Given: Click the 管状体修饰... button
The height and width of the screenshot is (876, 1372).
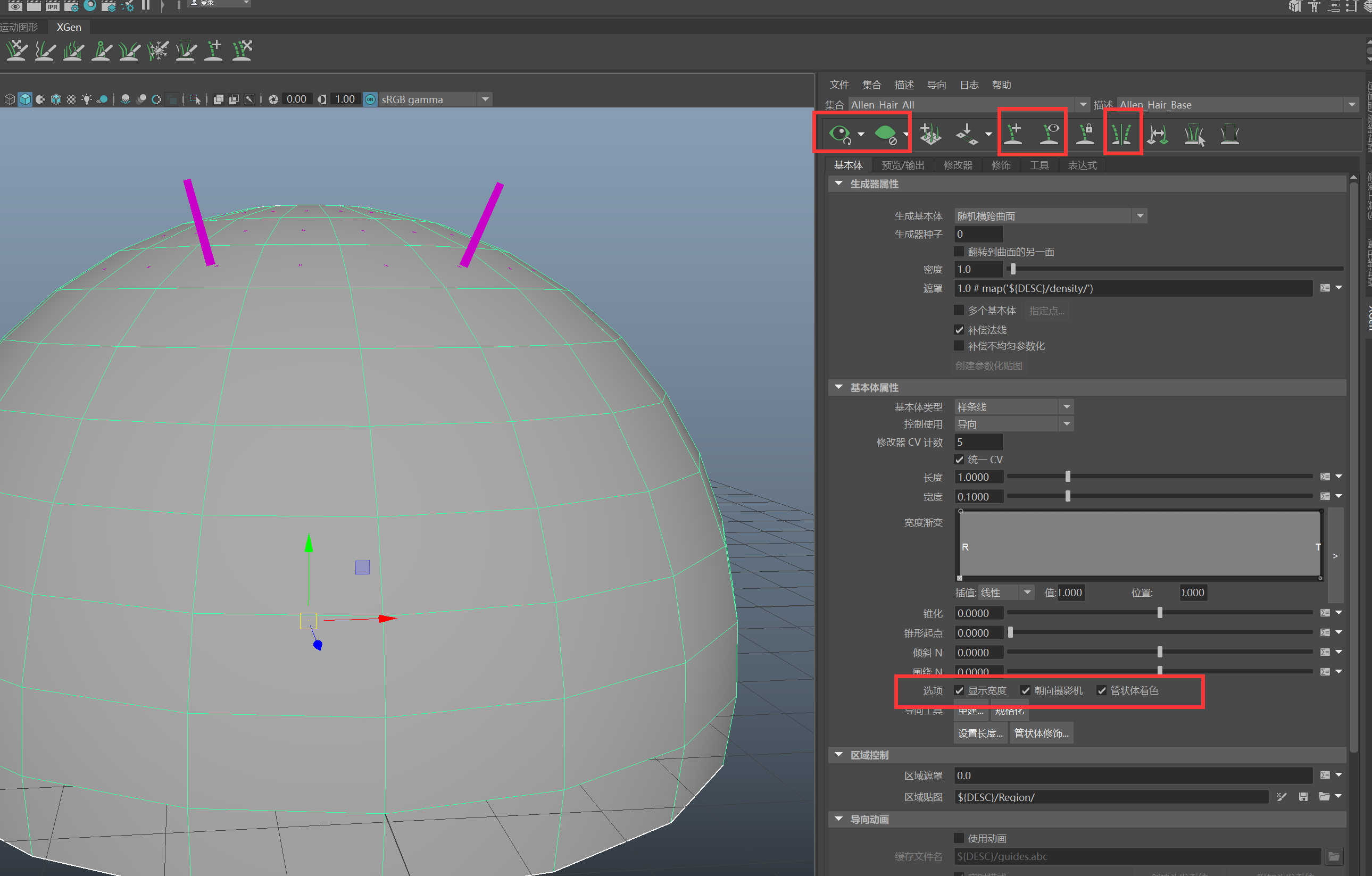Looking at the screenshot, I should (x=1041, y=733).
